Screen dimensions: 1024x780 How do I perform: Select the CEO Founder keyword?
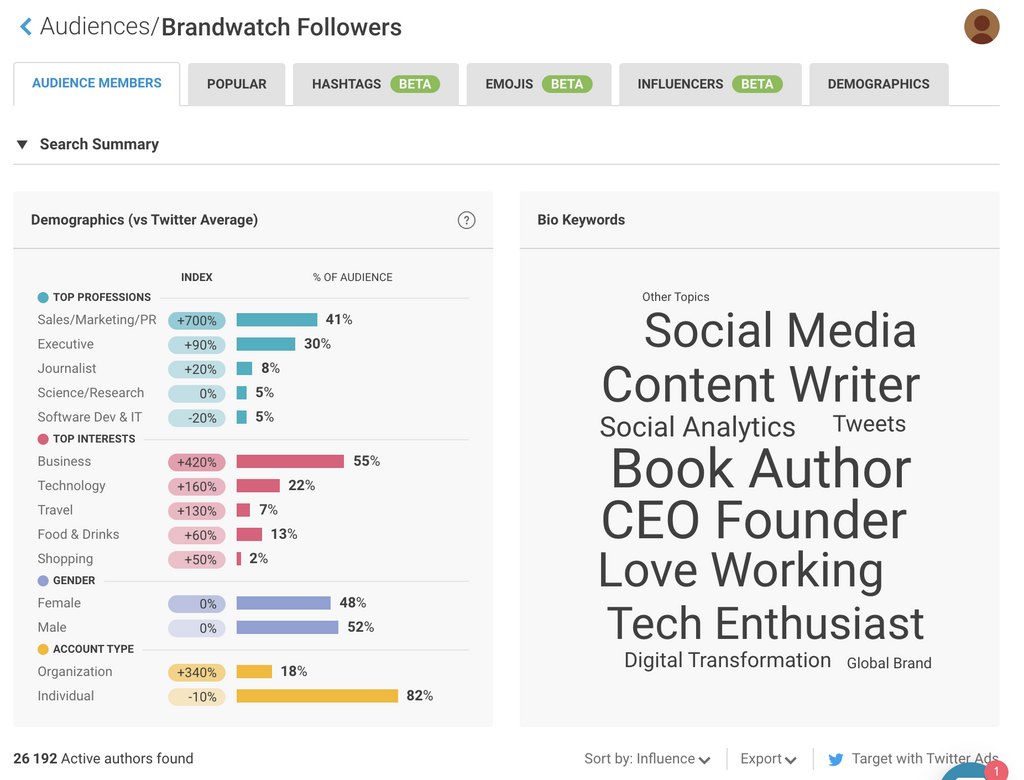[754, 520]
